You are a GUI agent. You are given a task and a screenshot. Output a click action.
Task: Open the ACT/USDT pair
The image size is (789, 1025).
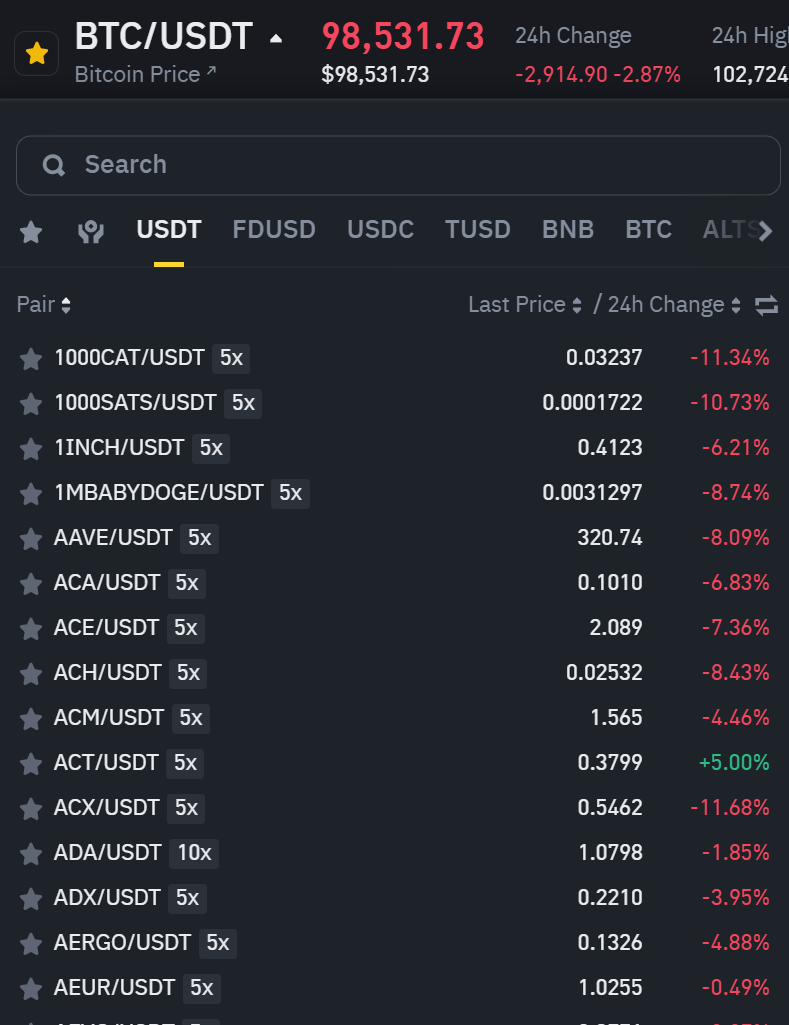394,763
